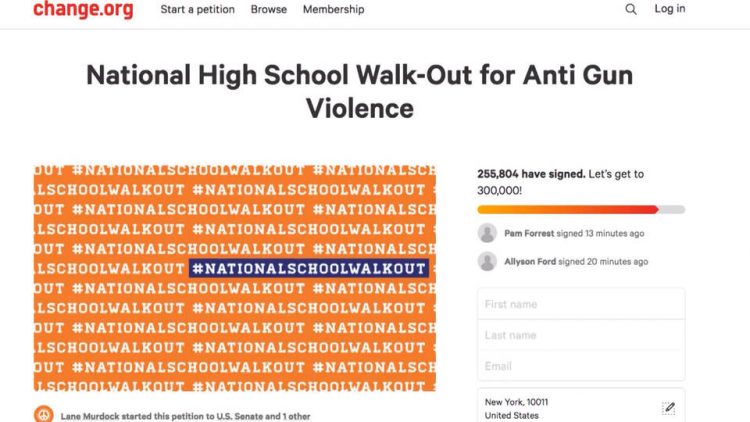Open the Start a petition menu item
This screenshot has width=750, height=422.
tap(197, 10)
